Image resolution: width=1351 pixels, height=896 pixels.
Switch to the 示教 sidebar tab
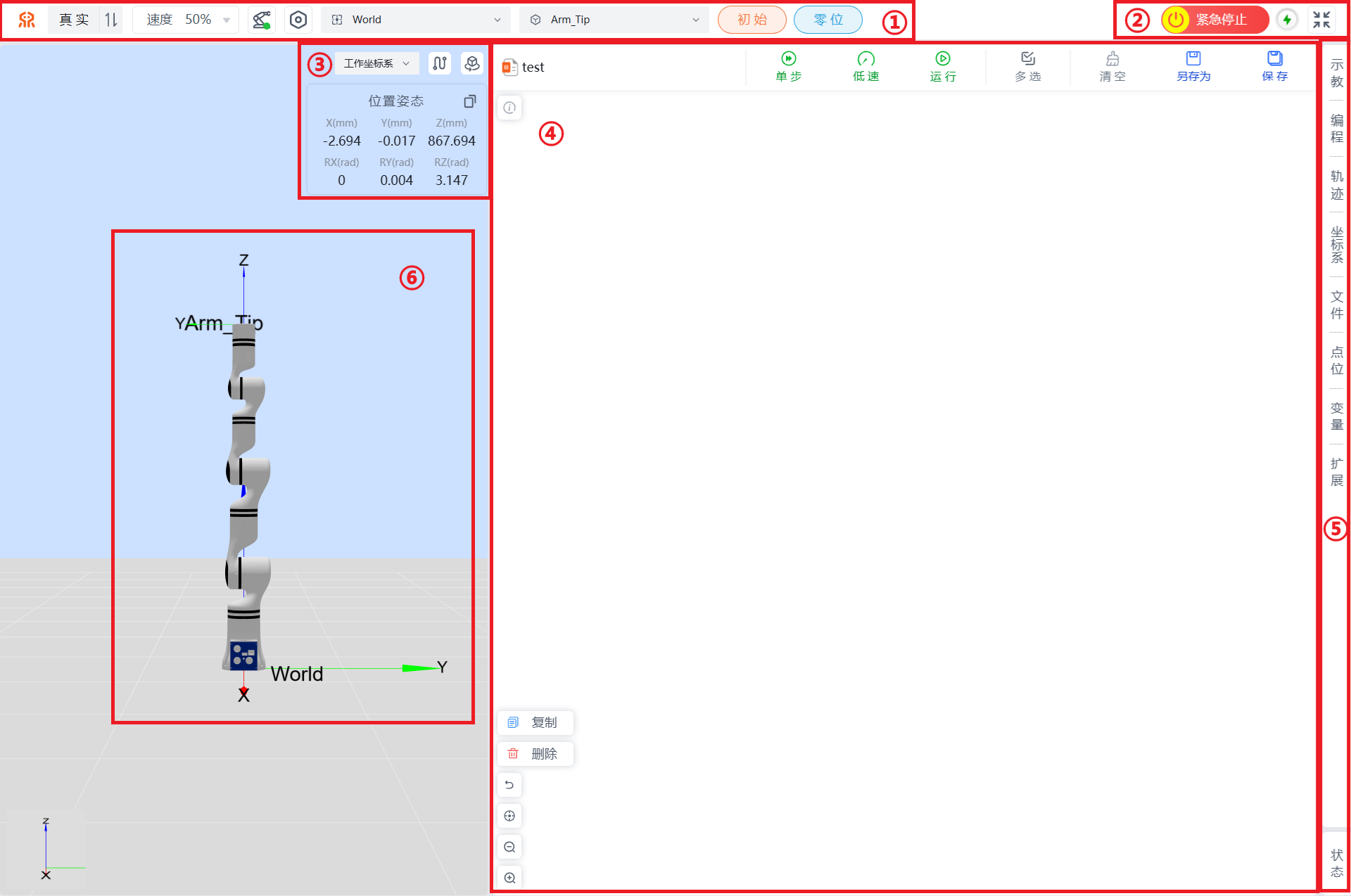click(x=1336, y=73)
